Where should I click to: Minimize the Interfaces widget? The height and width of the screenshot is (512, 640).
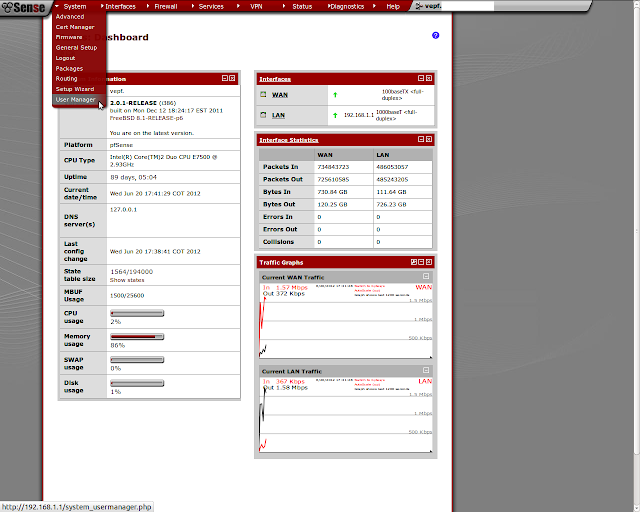(x=421, y=78)
